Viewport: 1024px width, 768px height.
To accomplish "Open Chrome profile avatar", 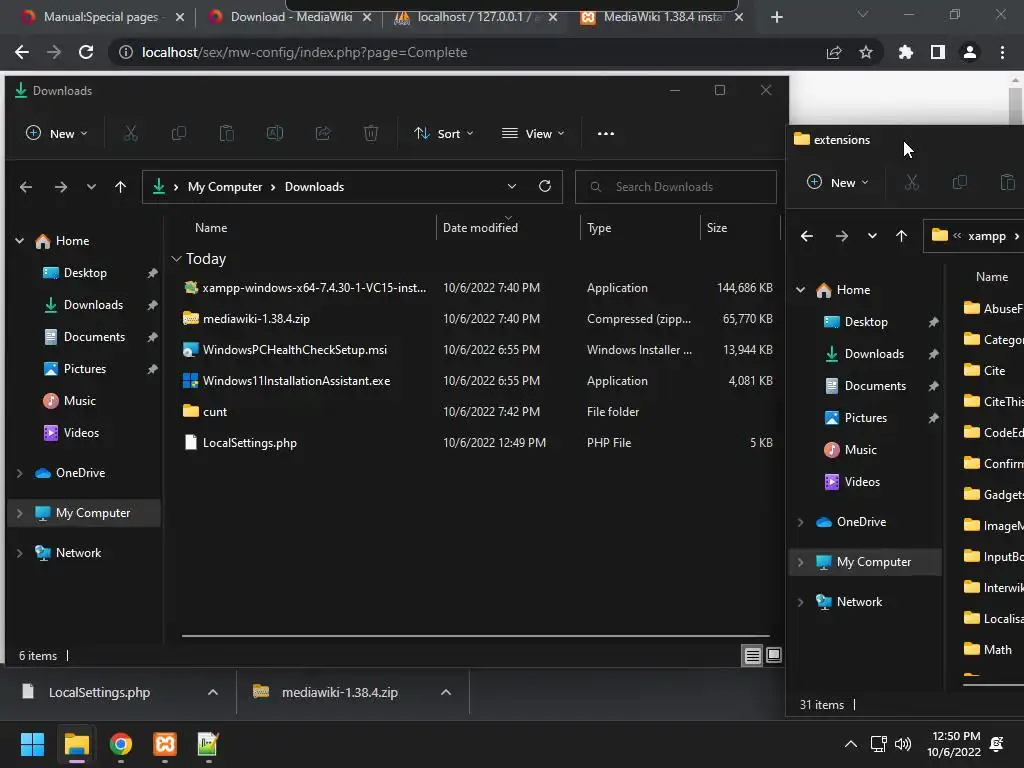I will [x=970, y=52].
